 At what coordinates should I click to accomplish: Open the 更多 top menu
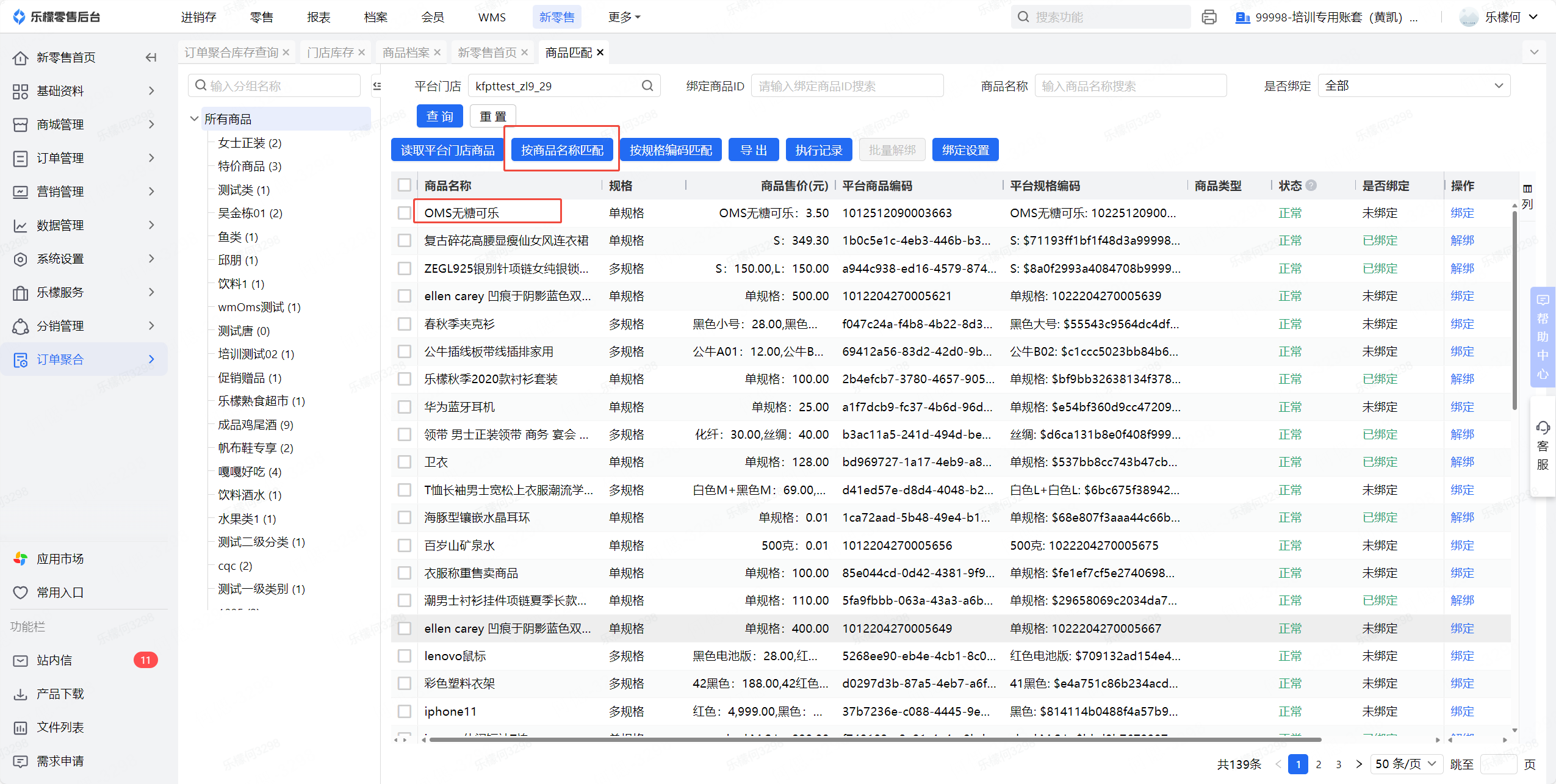coord(624,17)
